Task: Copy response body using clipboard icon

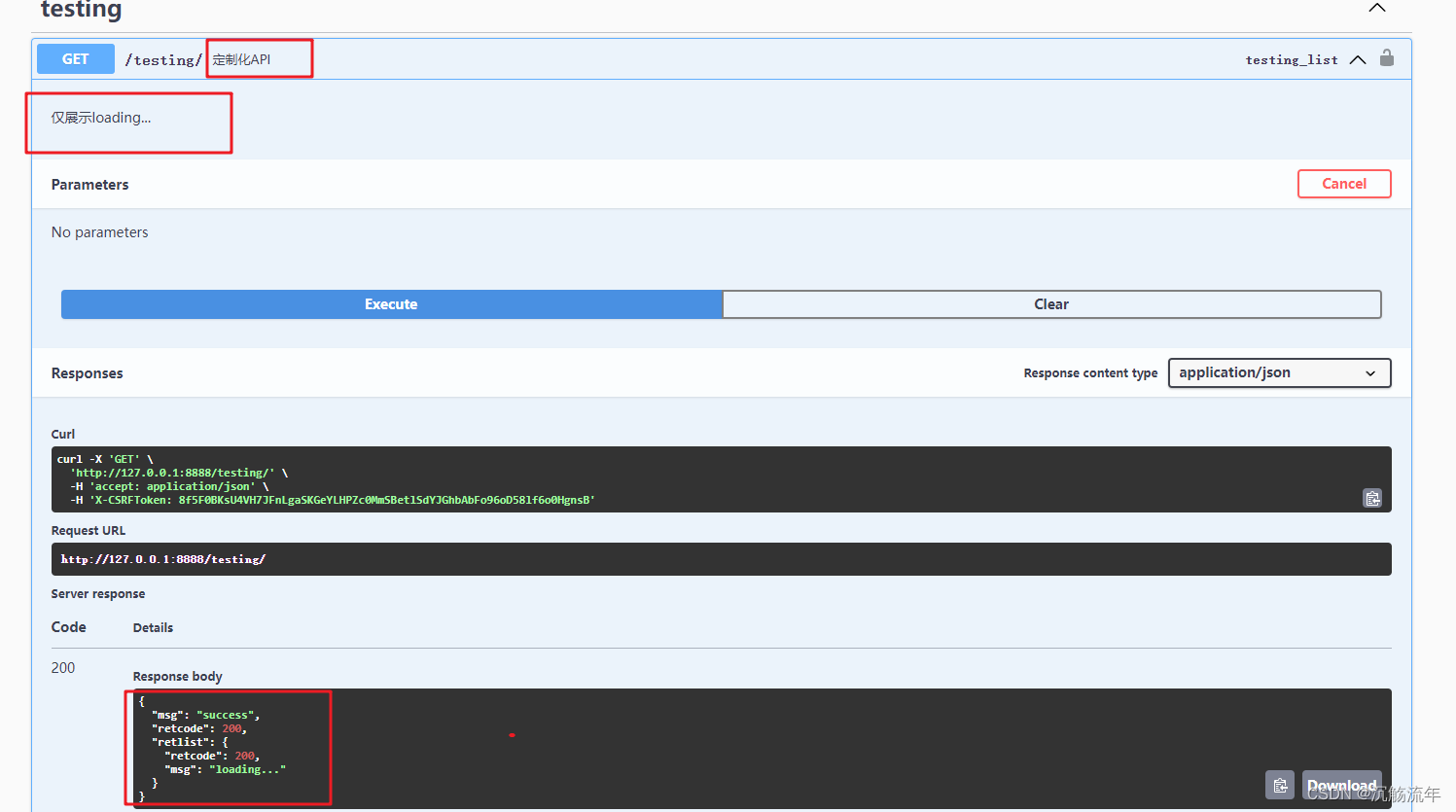Action: tap(1280, 785)
